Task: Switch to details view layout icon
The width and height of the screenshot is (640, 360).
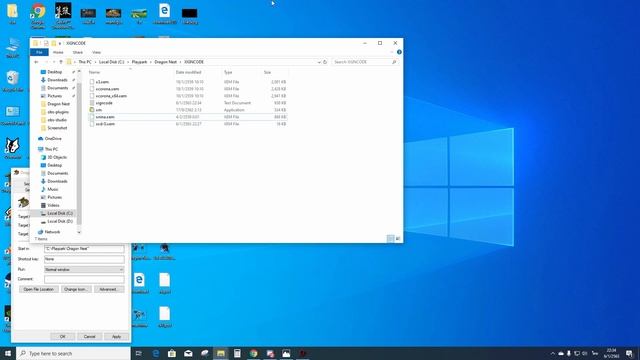Action: [x=390, y=238]
